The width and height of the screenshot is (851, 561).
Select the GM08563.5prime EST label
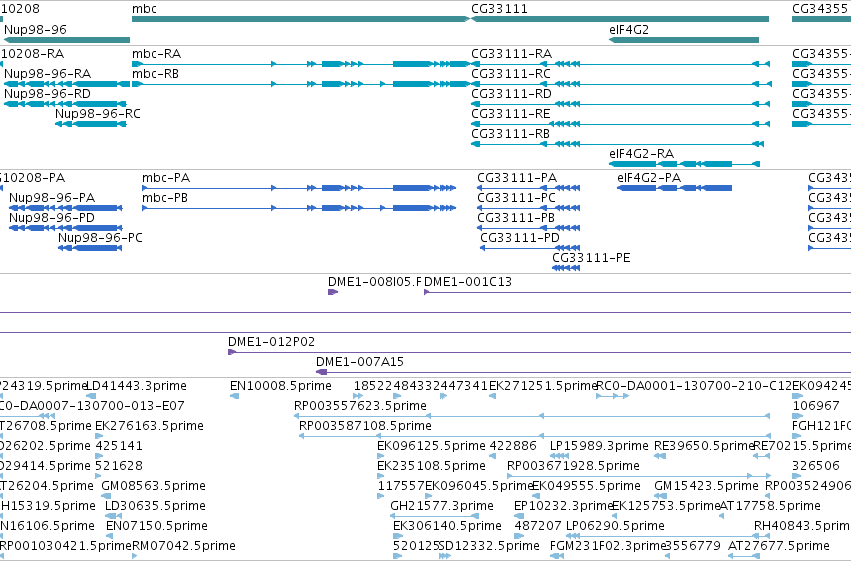154,487
